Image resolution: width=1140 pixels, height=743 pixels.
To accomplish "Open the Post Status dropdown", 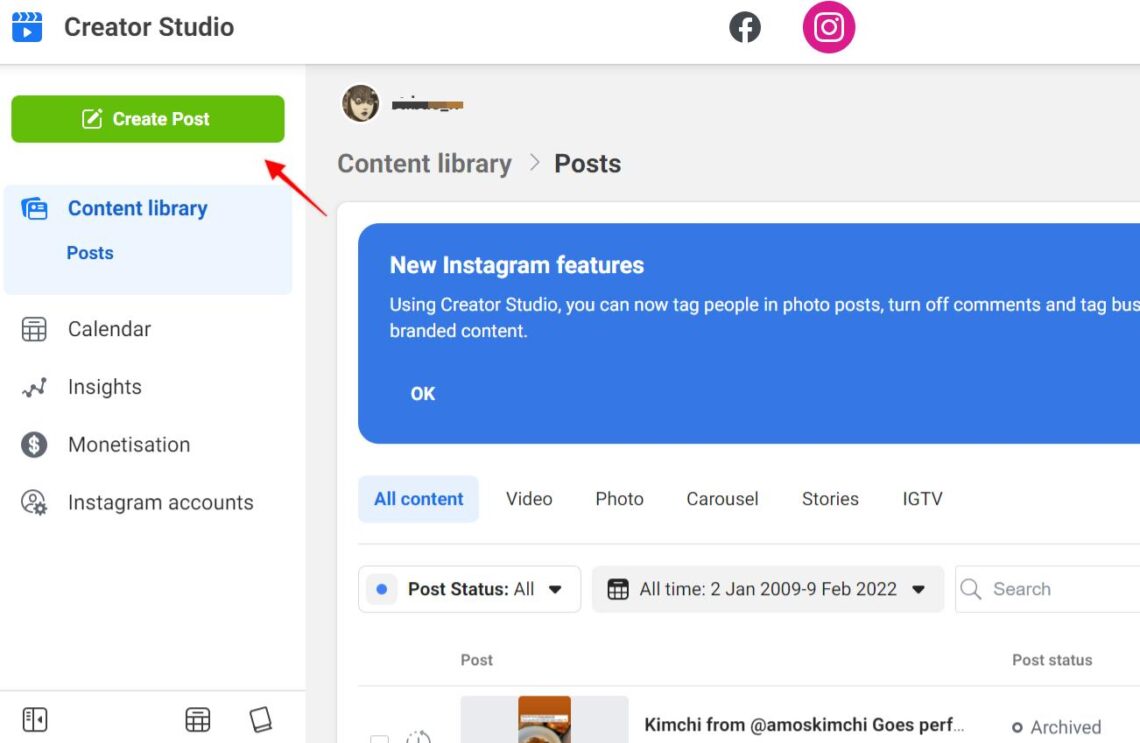I will [469, 589].
